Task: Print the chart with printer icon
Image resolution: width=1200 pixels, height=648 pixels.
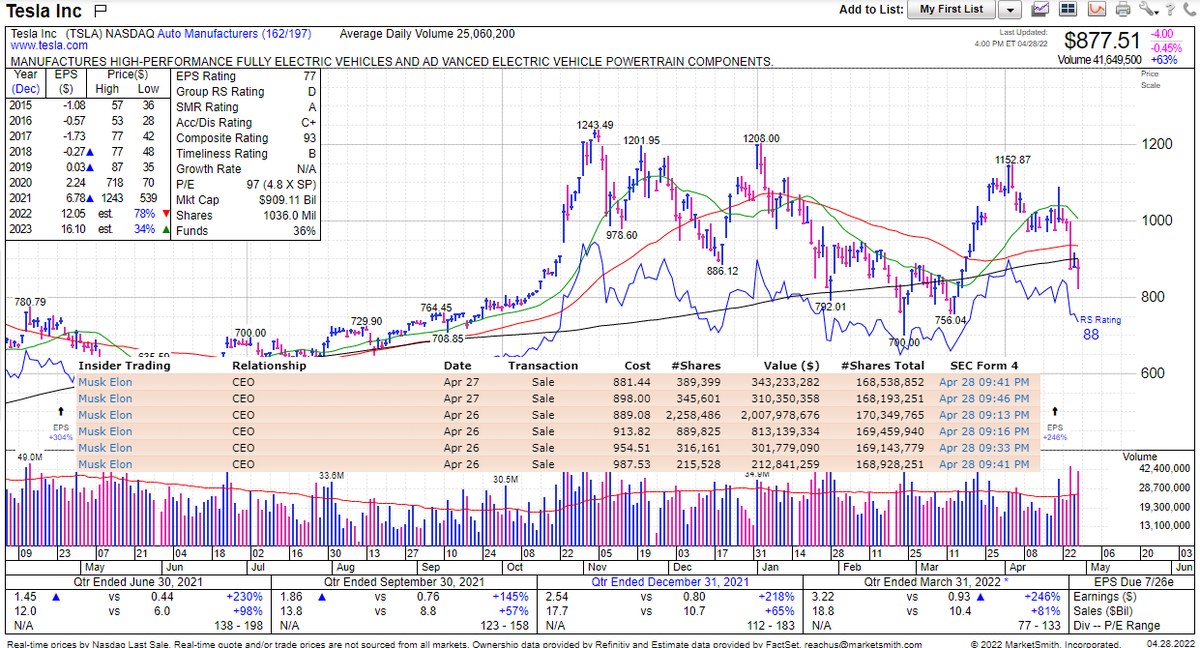Action: 1122,10
